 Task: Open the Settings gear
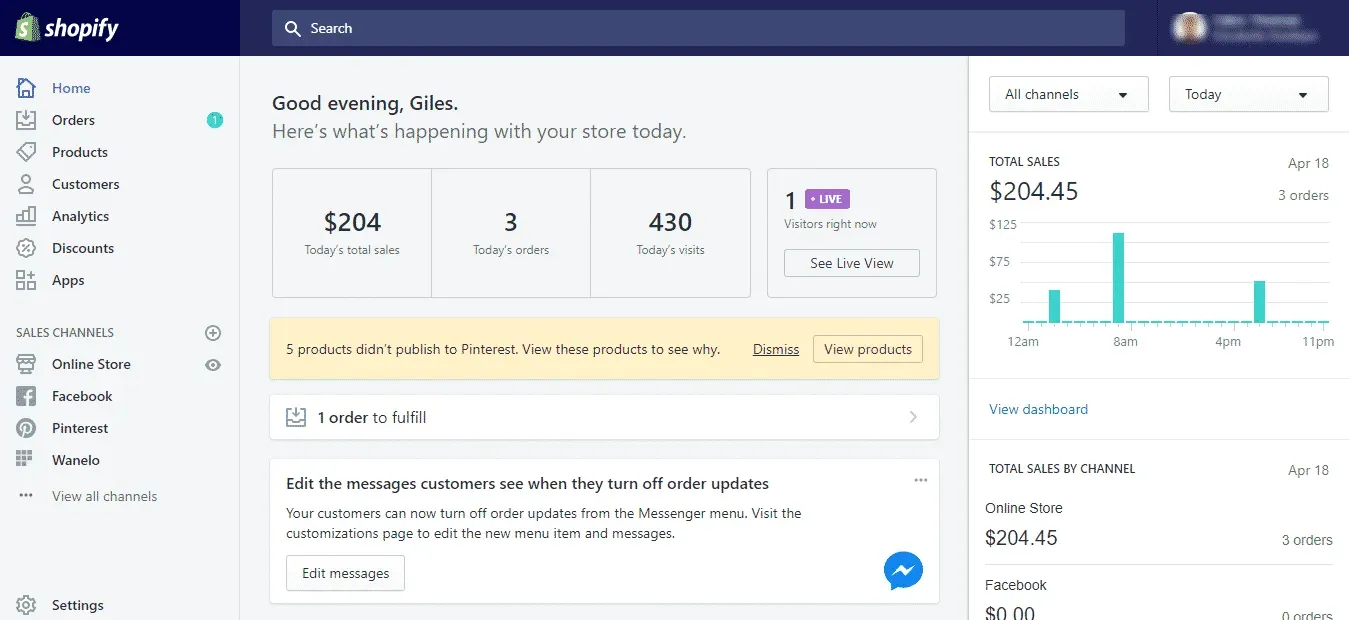[x=27, y=605]
